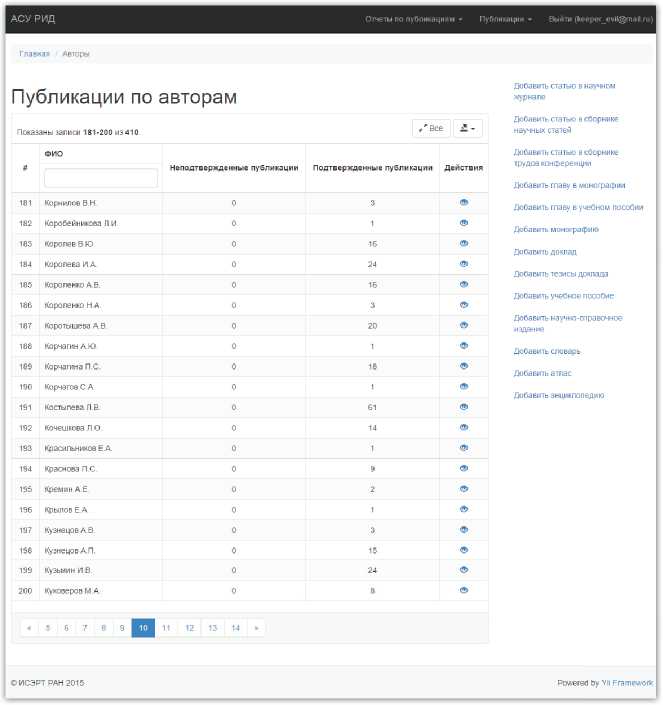
Task: View details for Короленко А.В.
Action: 464,284
